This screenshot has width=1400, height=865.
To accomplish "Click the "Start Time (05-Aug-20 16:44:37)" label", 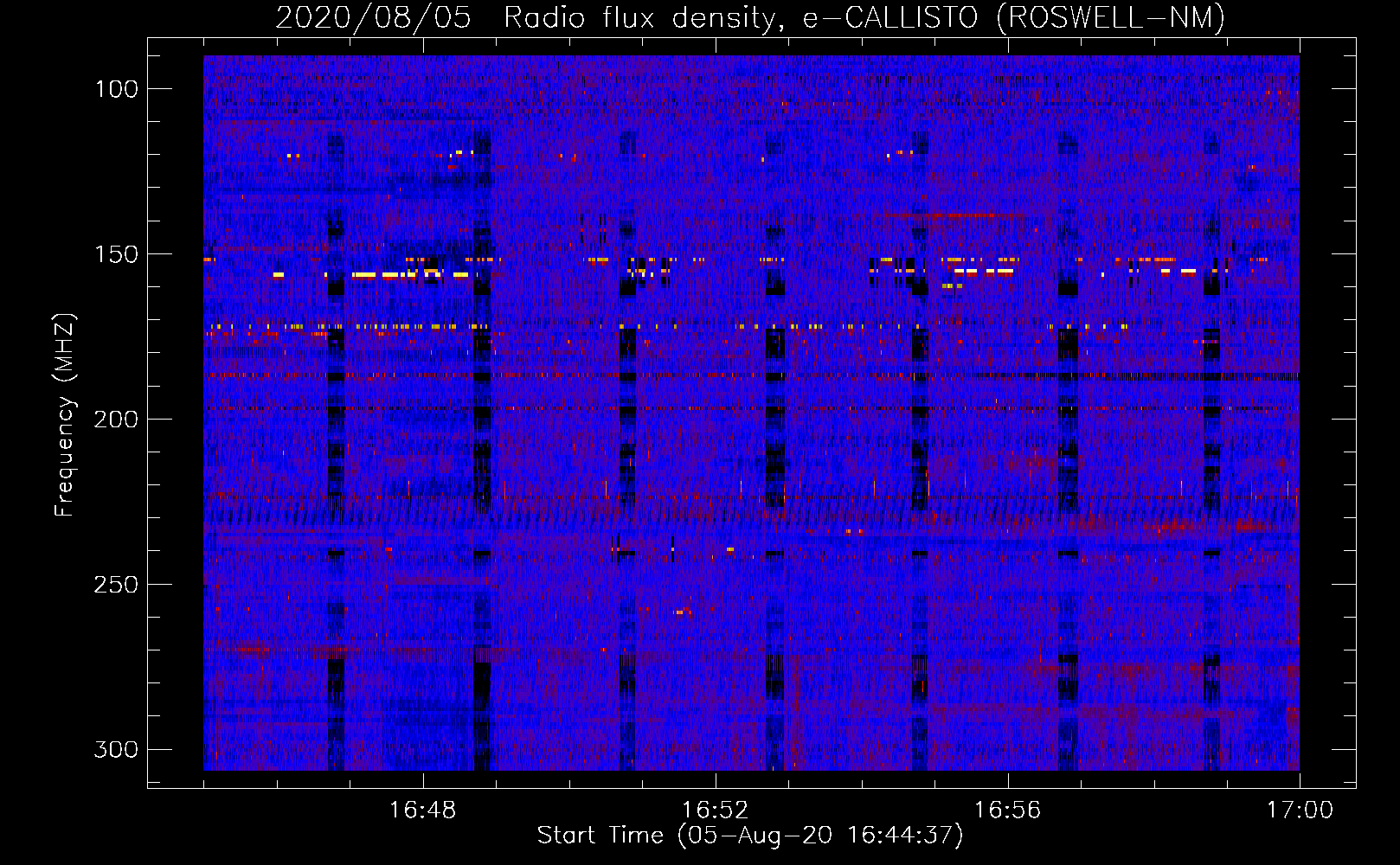I will [x=750, y=836].
